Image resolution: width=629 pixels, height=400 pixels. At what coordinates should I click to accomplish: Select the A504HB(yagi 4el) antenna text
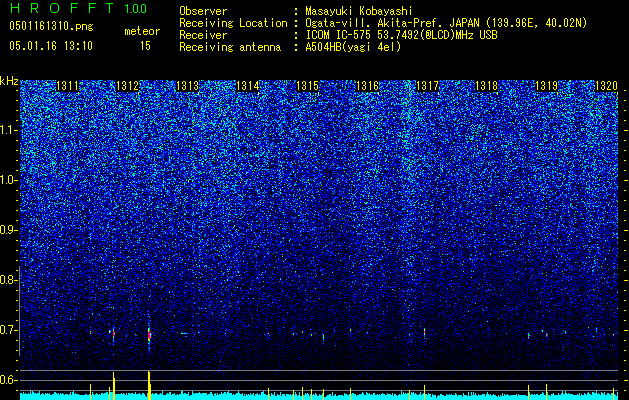tap(353, 47)
